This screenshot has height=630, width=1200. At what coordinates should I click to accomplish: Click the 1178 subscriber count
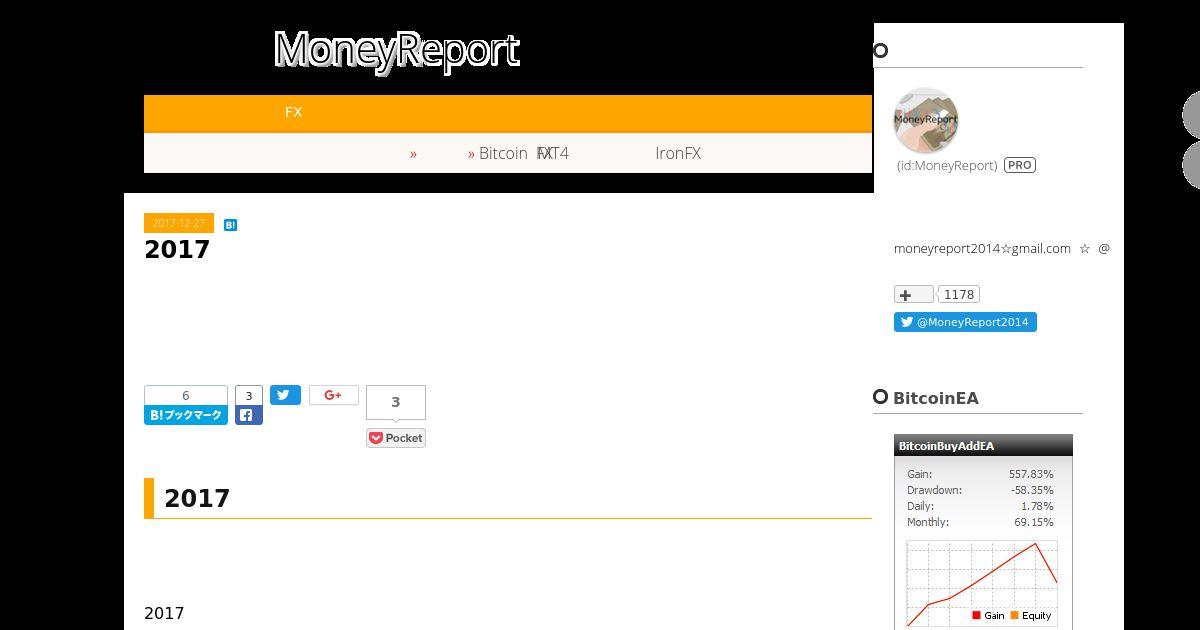coord(959,294)
